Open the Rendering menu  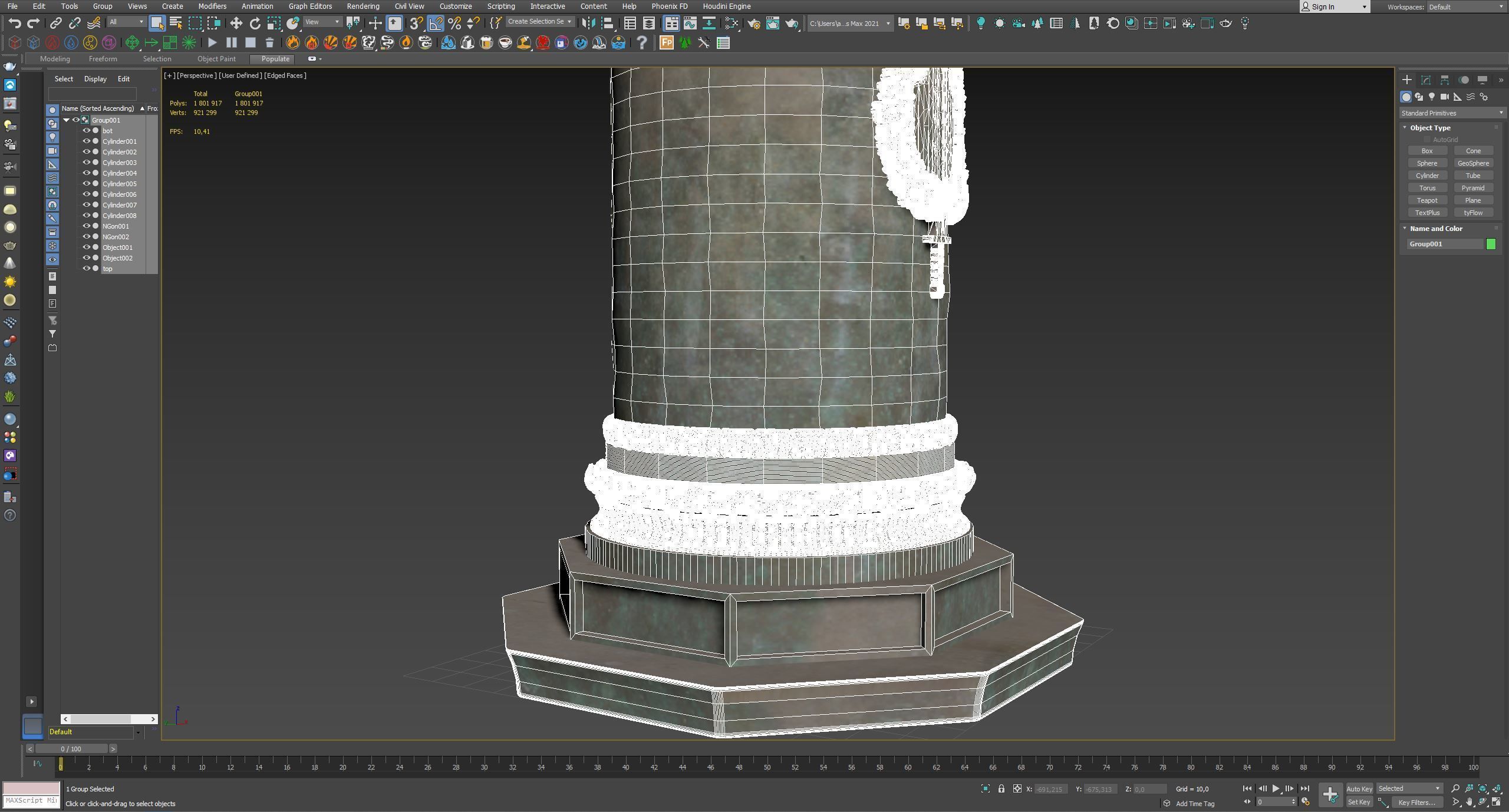[x=363, y=6]
